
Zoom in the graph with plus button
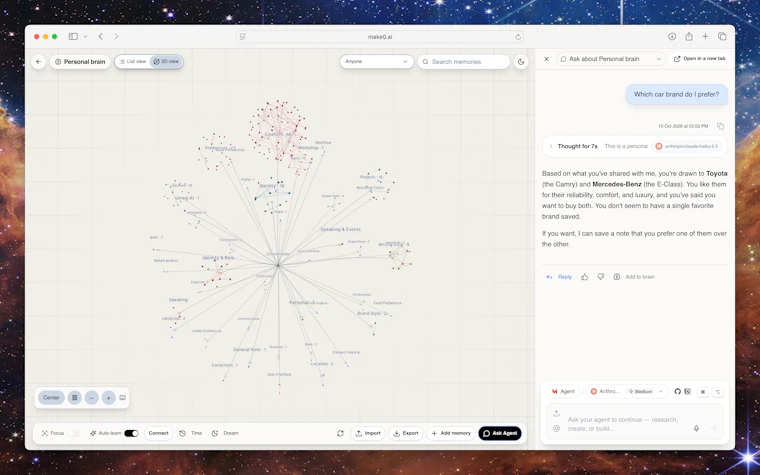click(109, 397)
